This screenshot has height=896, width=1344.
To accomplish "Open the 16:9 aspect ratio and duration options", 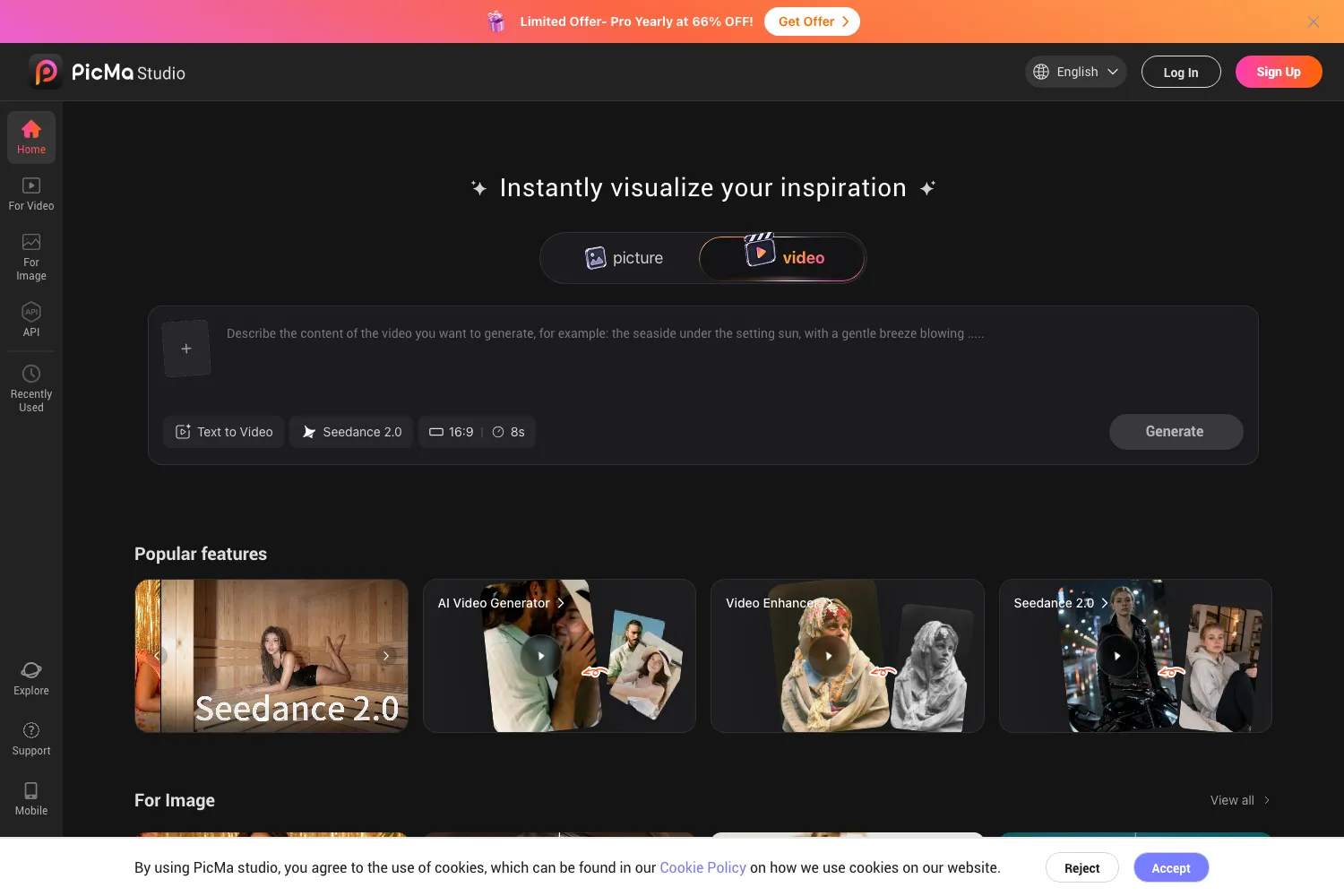I will pyautogui.click(x=477, y=432).
